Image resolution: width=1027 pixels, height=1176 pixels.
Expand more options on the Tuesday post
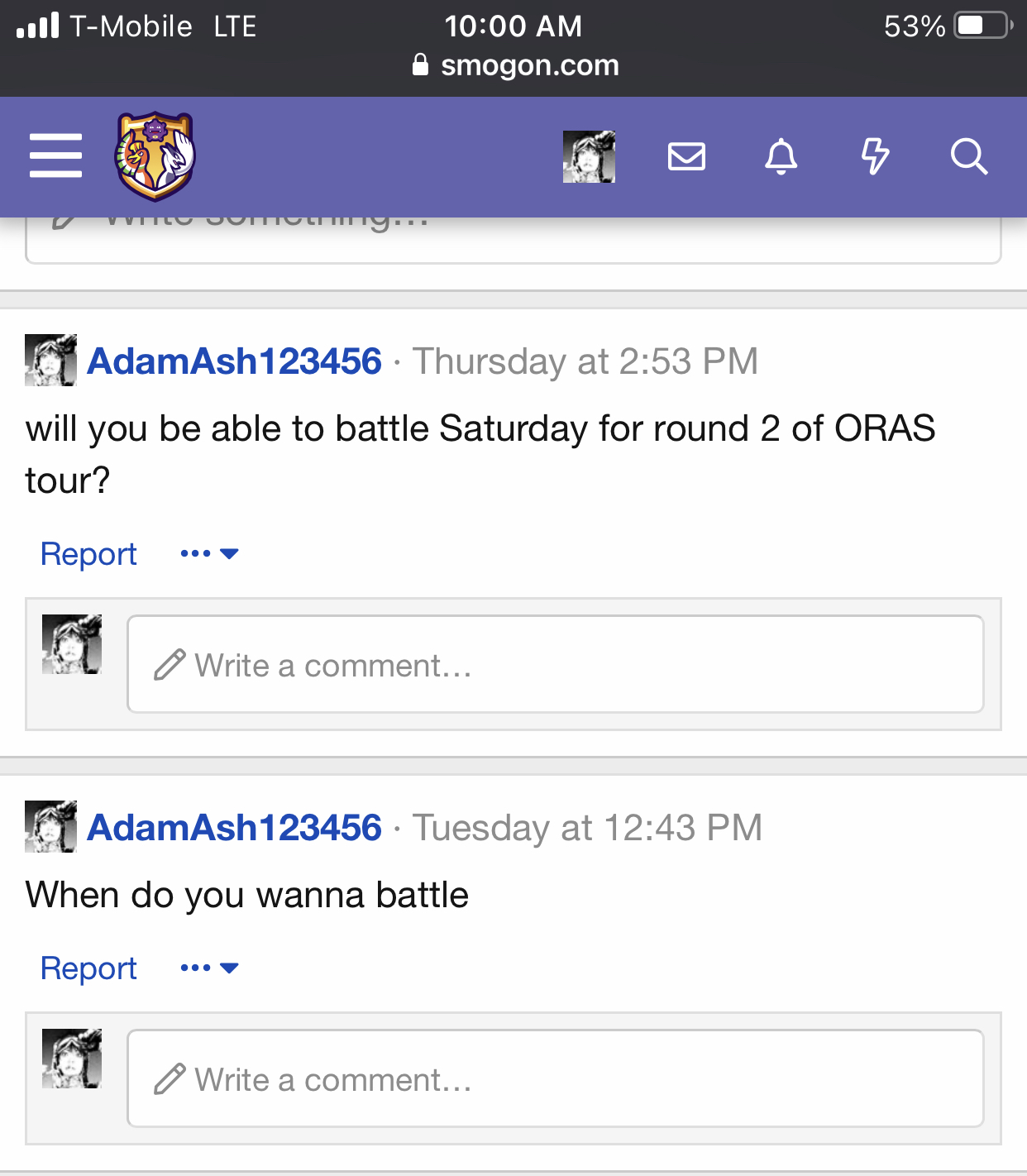pos(209,968)
